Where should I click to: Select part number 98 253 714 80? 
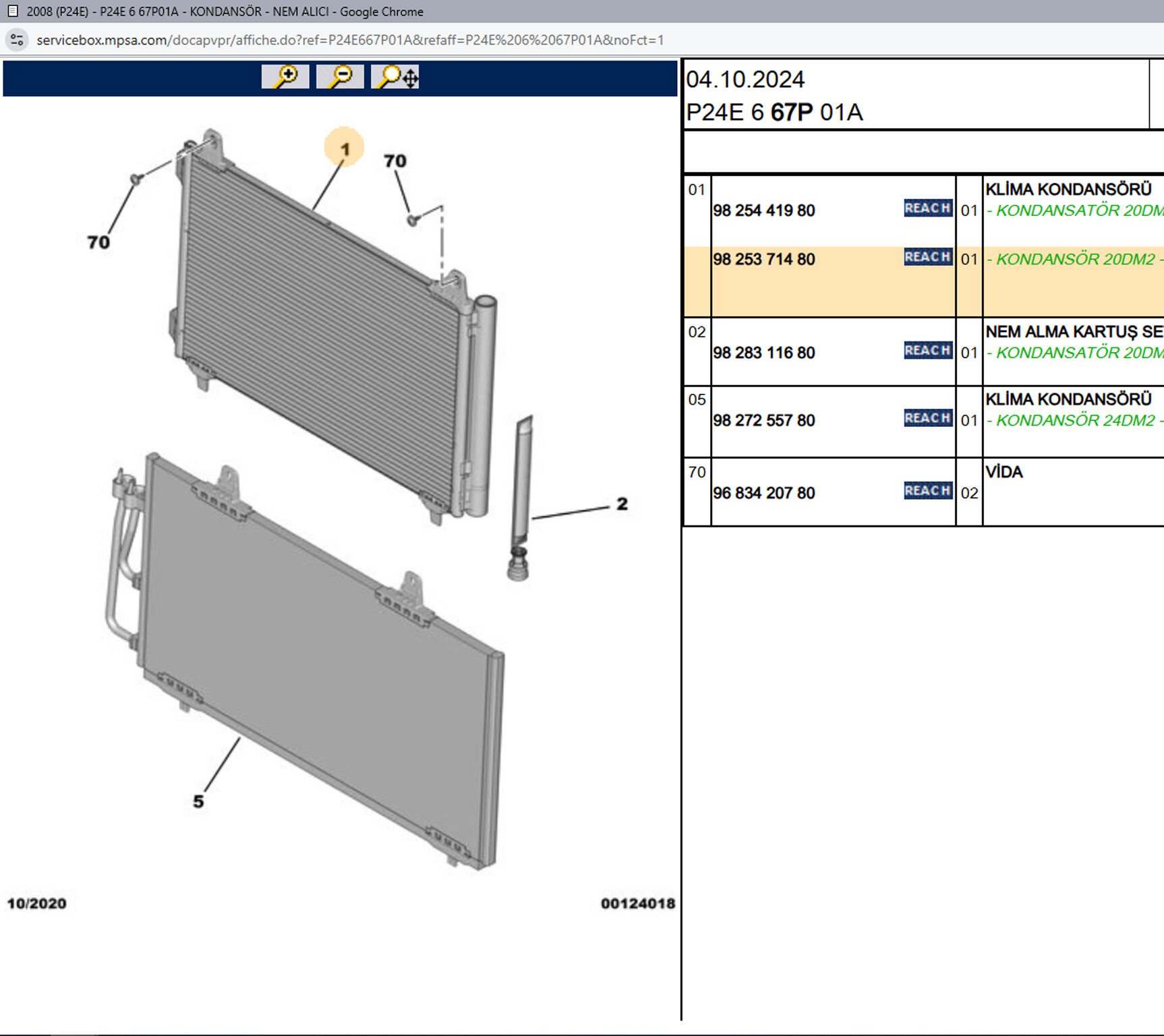[x=763, y=259]
